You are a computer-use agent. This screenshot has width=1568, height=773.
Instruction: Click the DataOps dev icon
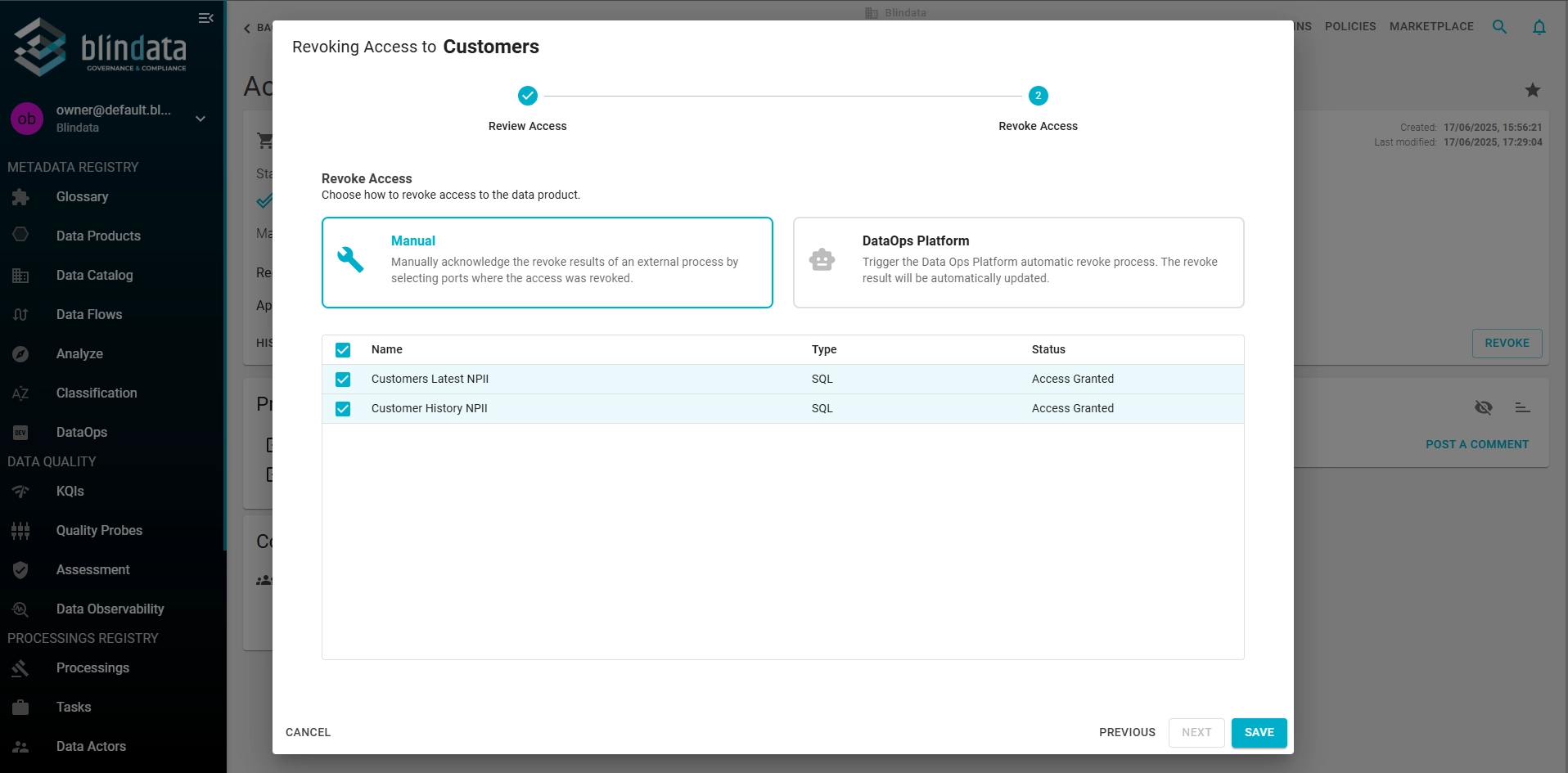point(20,433)
